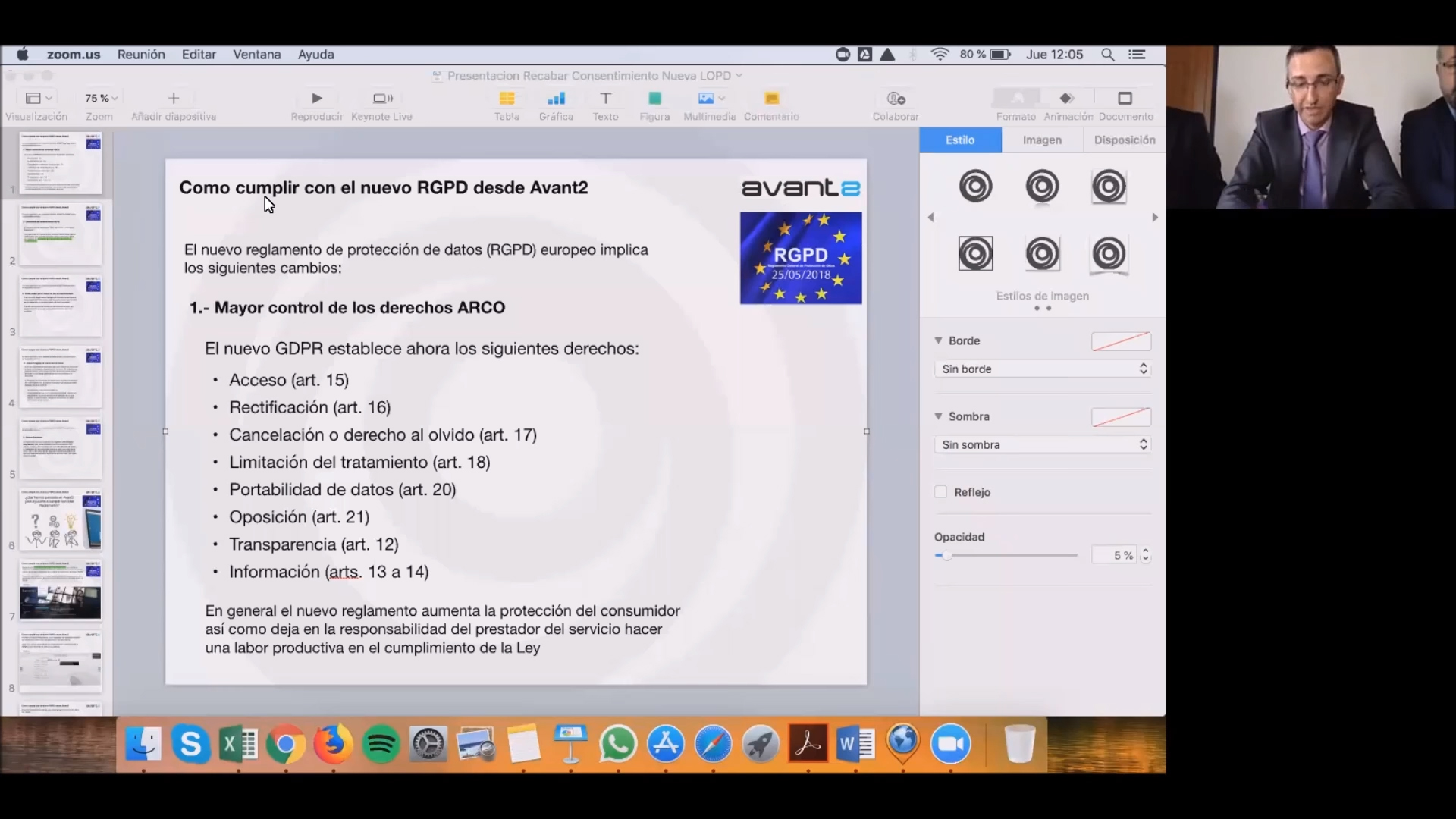
Task: Open the Sin borde dropdown
Action: point(1043,369)
